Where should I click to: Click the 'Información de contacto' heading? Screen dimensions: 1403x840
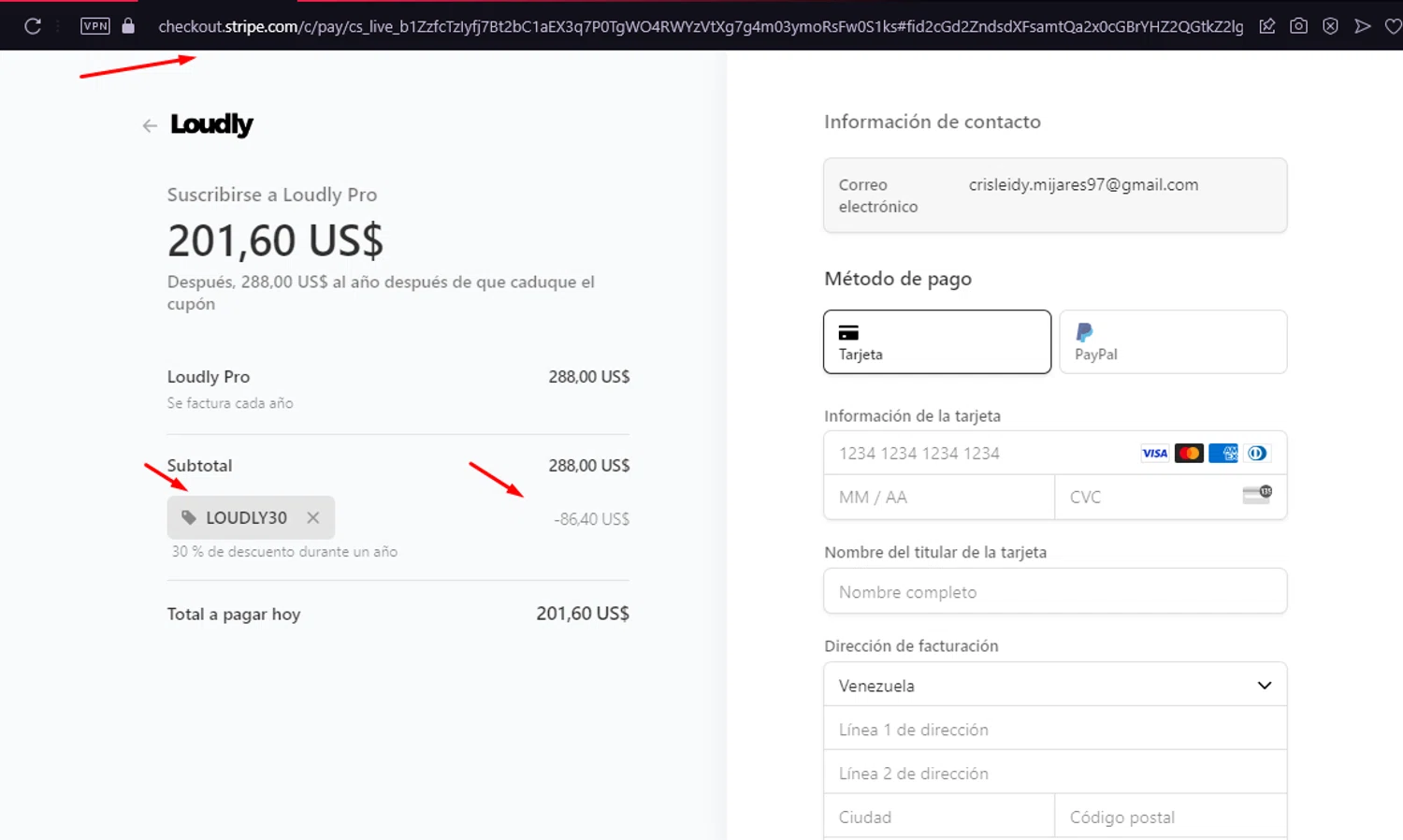point(933,122)
